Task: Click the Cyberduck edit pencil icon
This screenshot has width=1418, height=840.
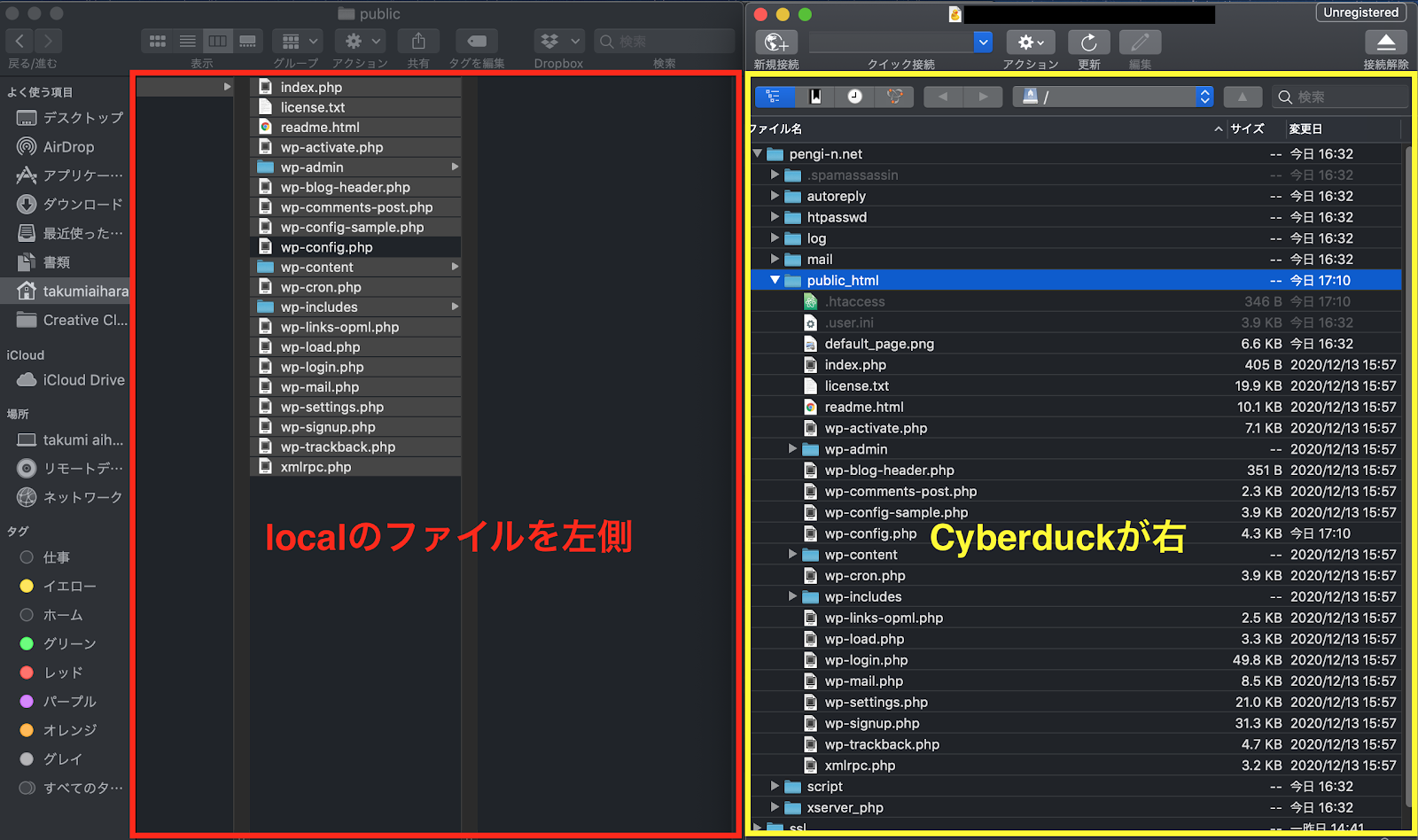Action: 1141,43
